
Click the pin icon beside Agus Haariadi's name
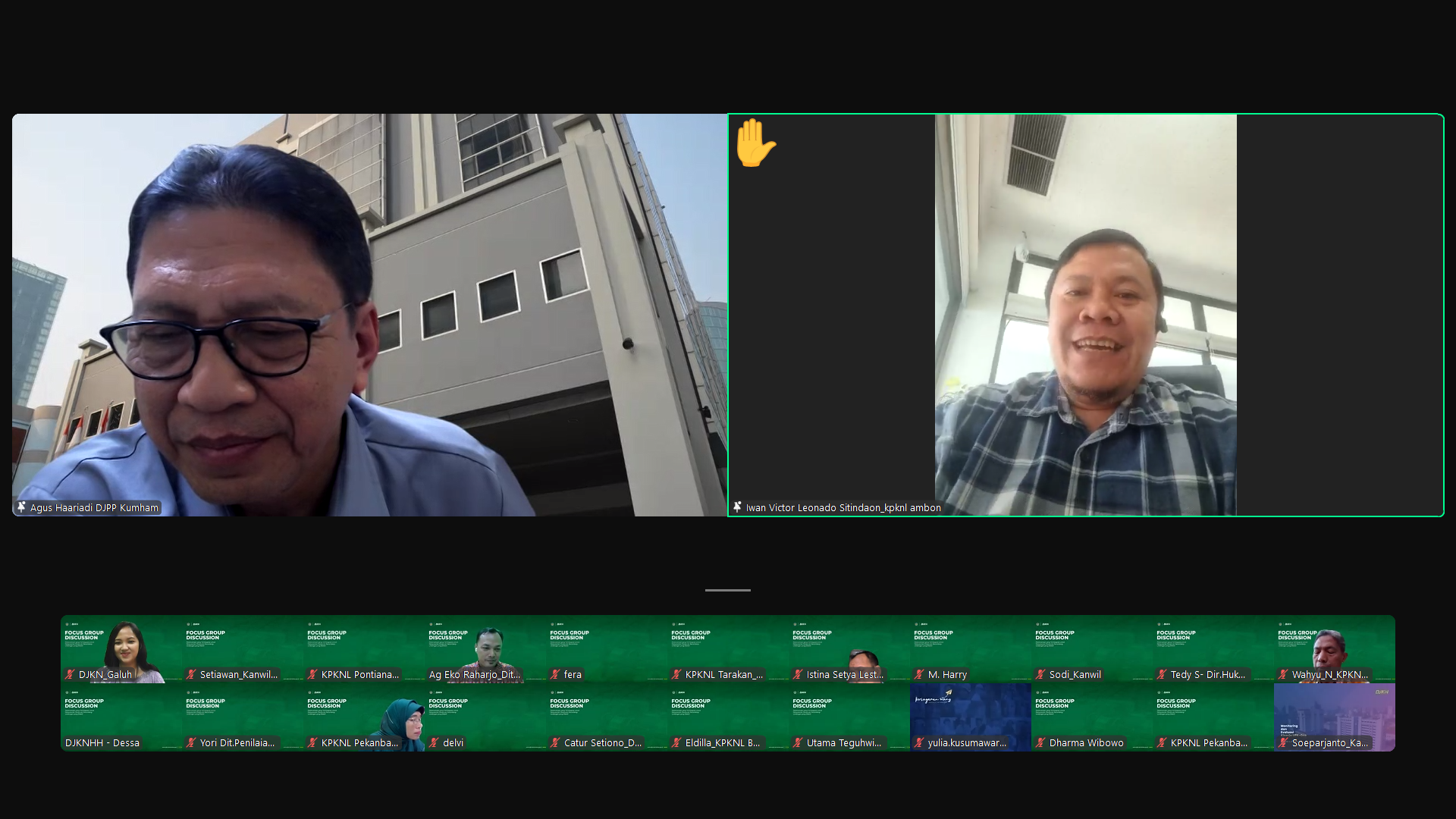pos(21,507)
